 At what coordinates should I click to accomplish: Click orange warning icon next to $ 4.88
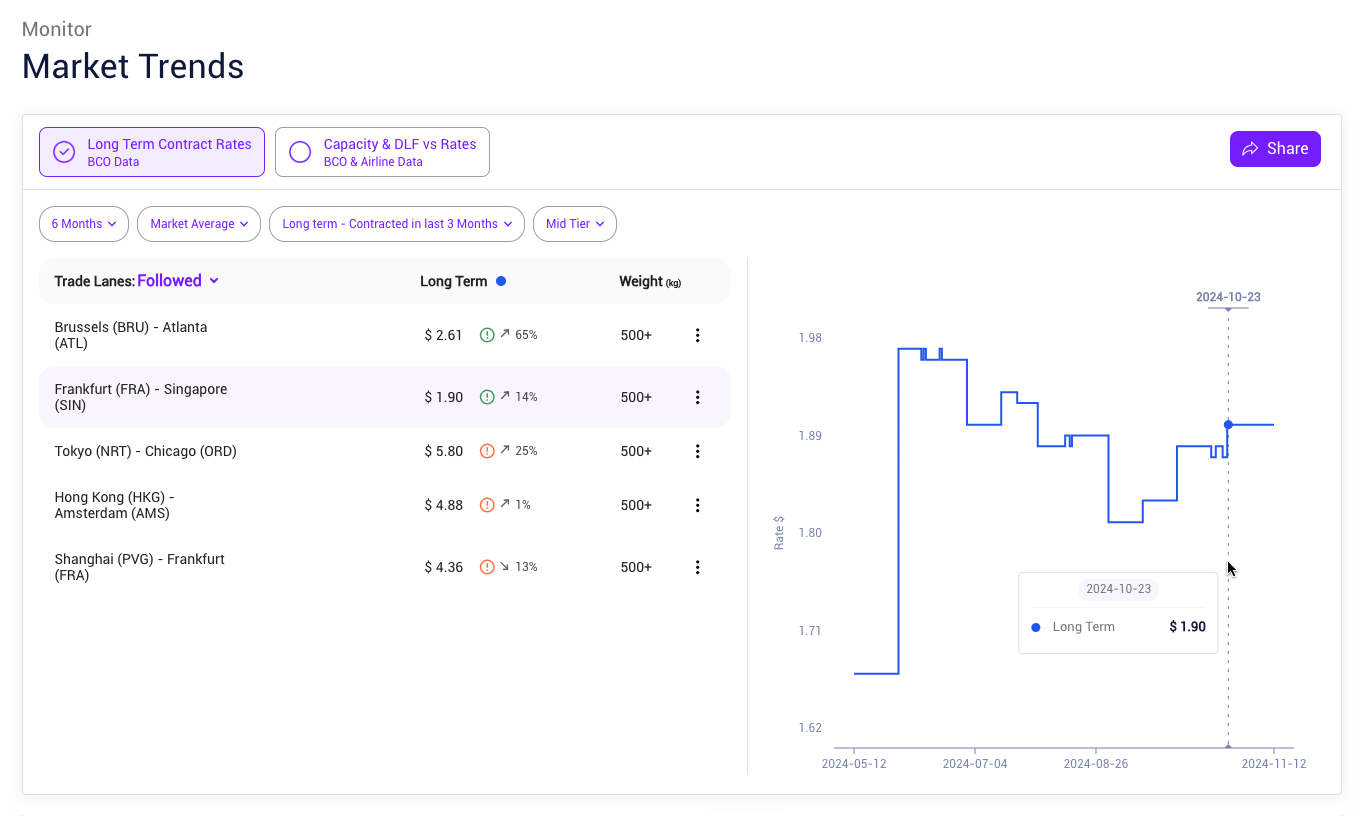click(487, 505)
